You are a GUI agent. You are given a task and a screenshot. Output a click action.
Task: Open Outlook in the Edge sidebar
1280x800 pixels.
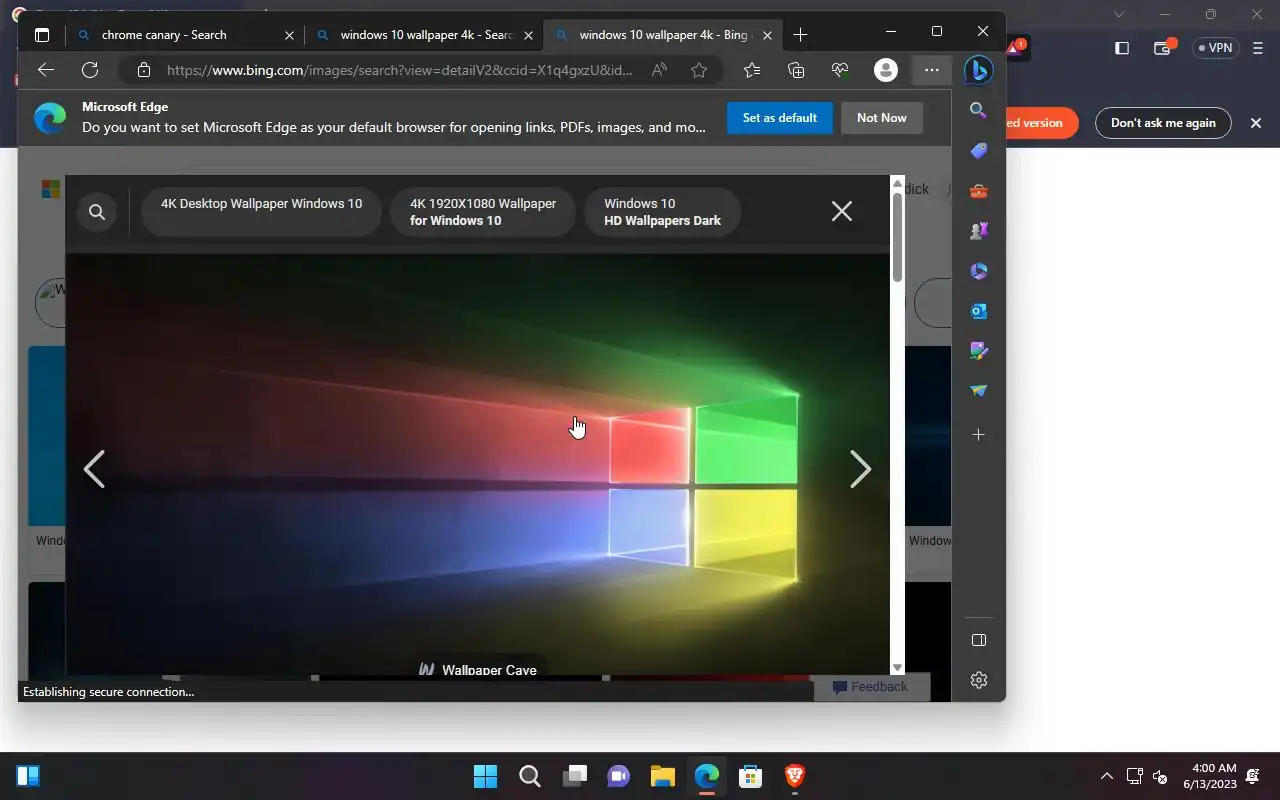[978, 310]
